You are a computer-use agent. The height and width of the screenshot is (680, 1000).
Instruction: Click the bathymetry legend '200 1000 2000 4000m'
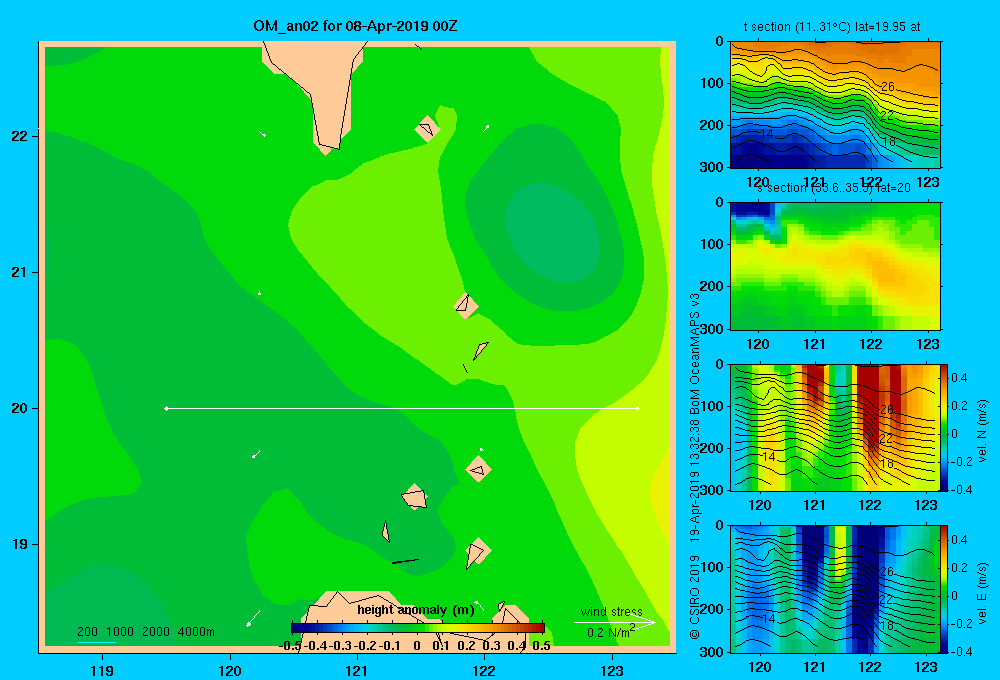pyautogui.click(x=146, y=632)
